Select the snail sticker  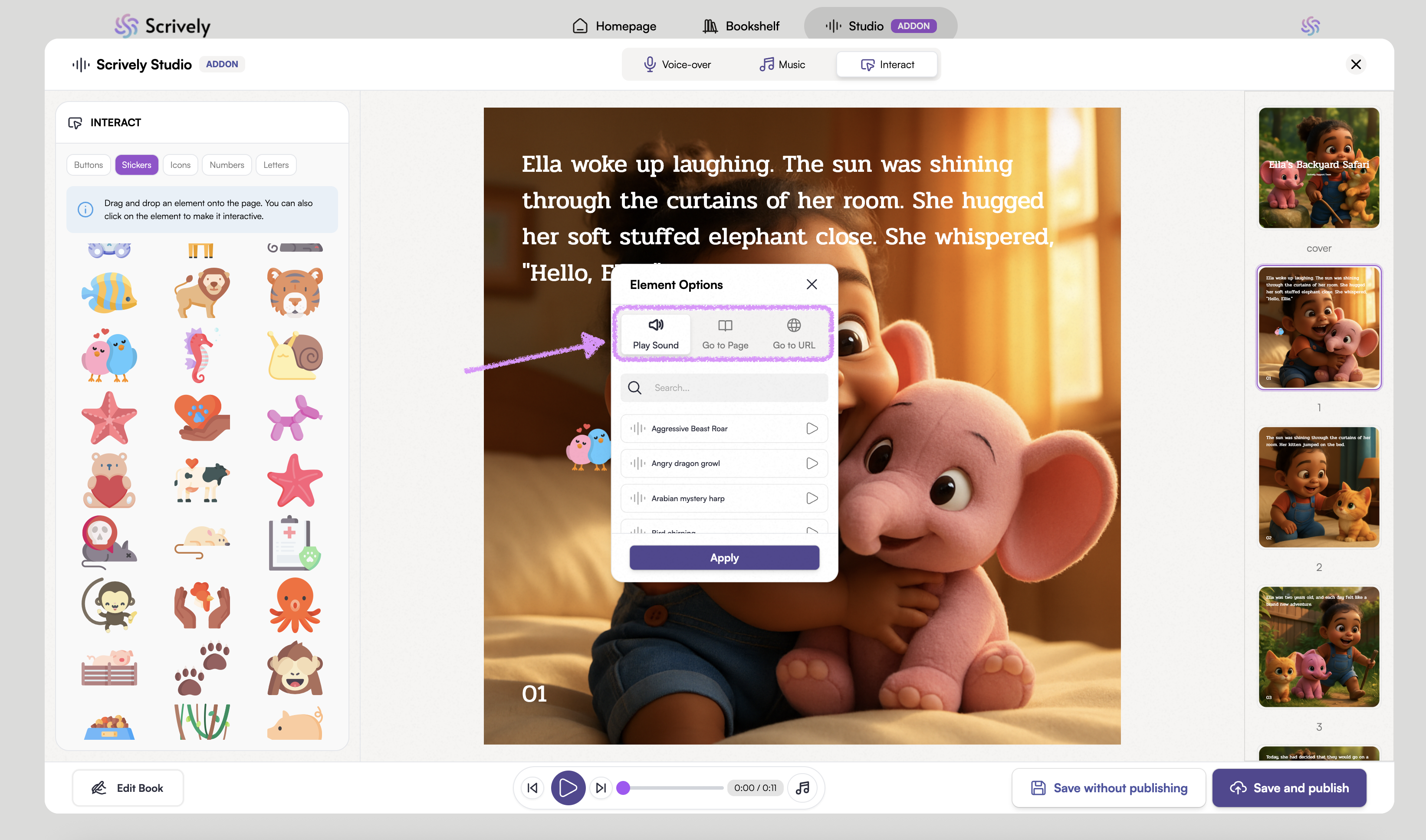coord(295,355)
